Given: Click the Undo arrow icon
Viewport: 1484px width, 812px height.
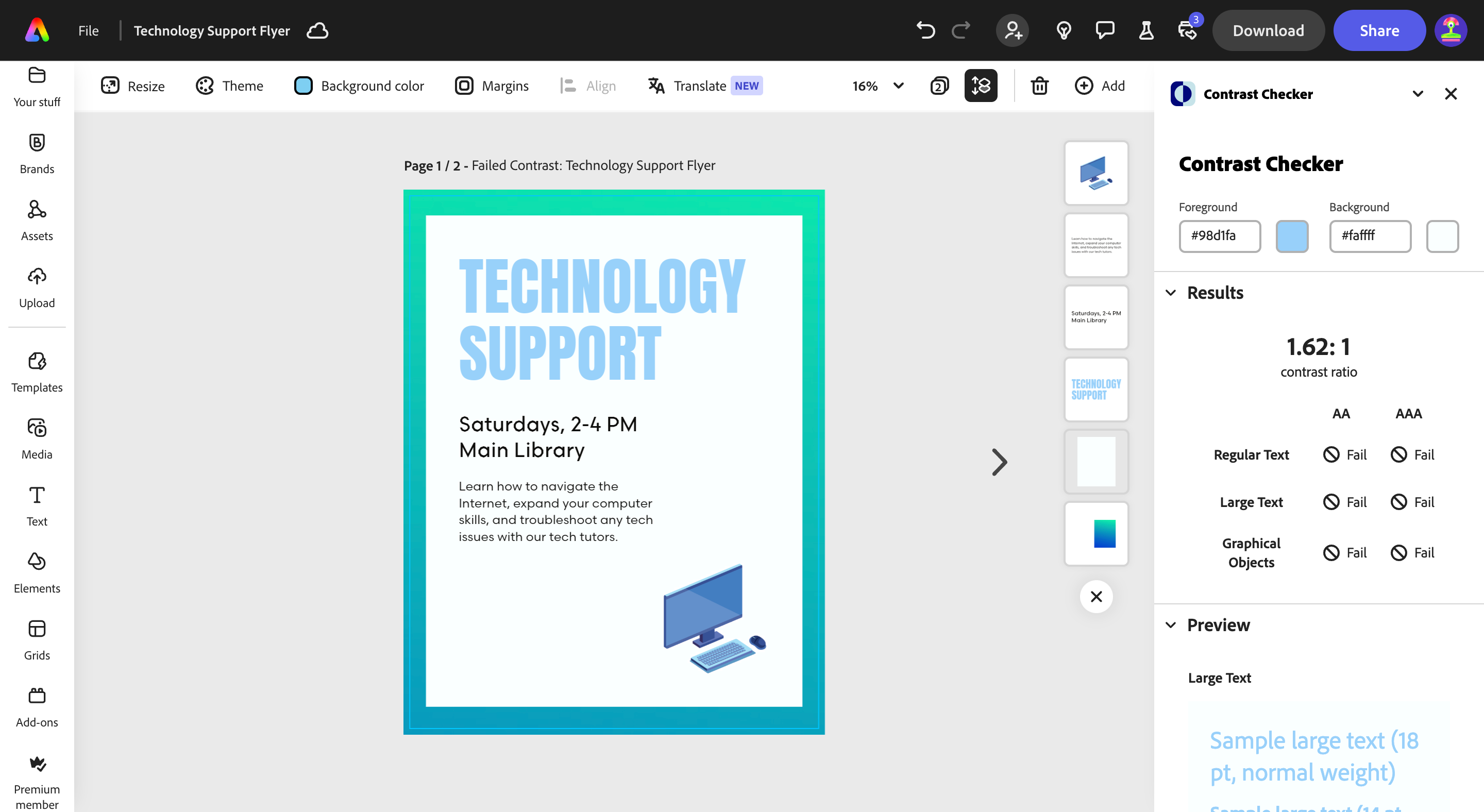Looking at the screenshot, I should coord(925,30).
